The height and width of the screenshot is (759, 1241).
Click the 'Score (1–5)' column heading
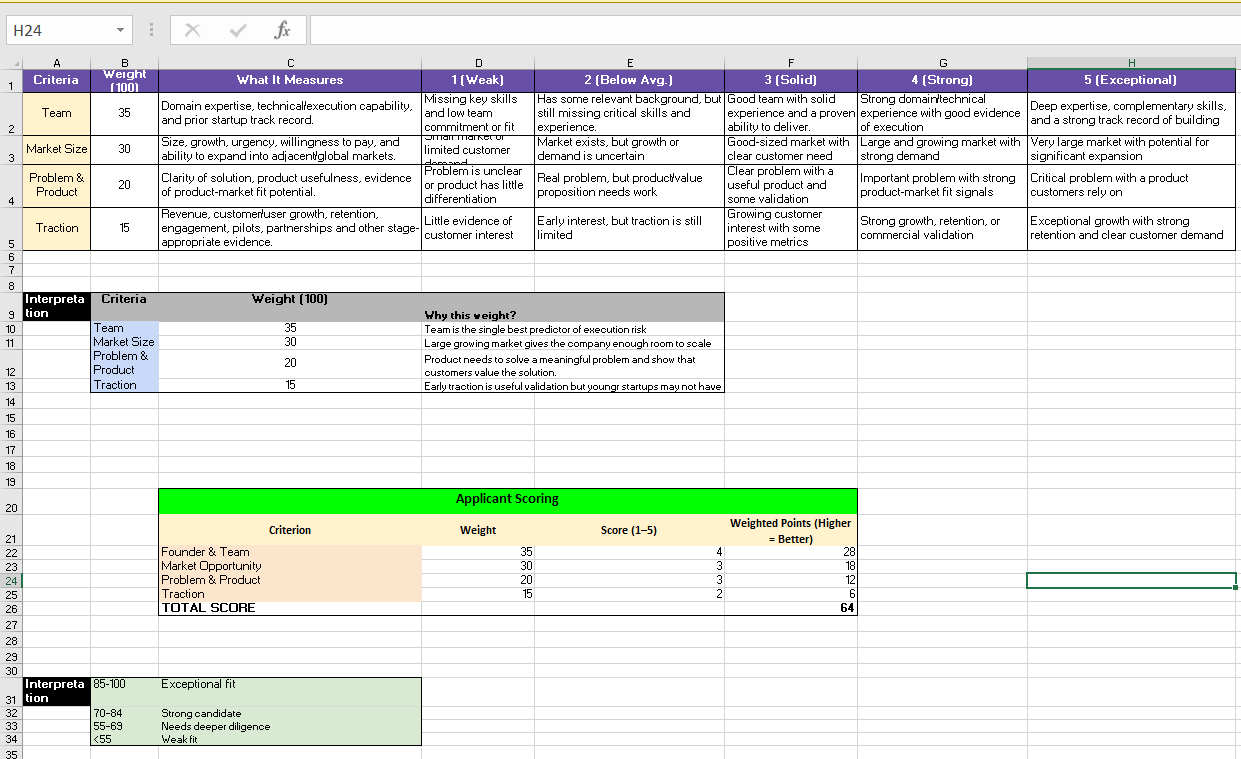[629, 530]
